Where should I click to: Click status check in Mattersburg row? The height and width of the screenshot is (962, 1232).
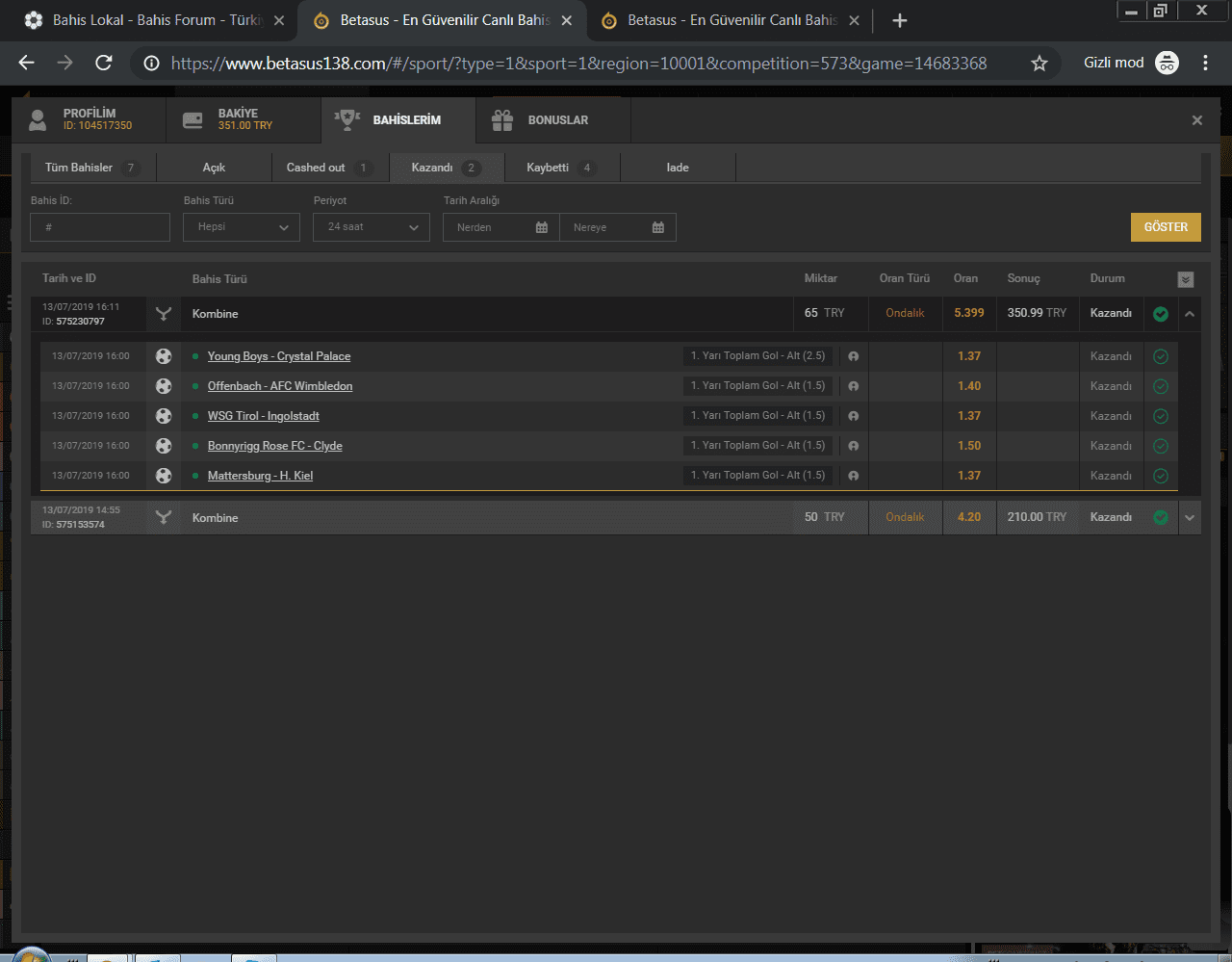tap(1161, 476)
